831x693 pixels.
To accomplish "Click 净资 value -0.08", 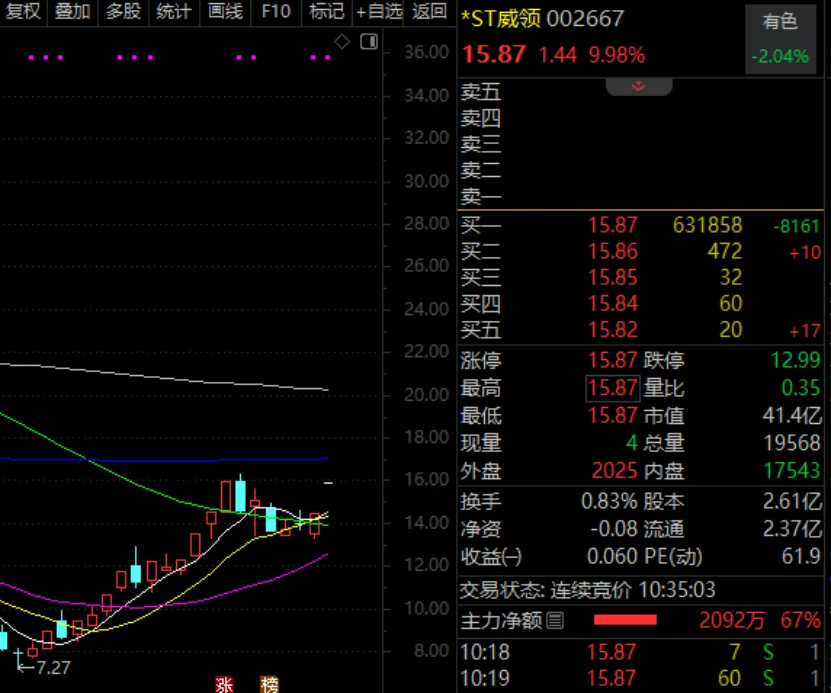I will click(x=614, y=529).
